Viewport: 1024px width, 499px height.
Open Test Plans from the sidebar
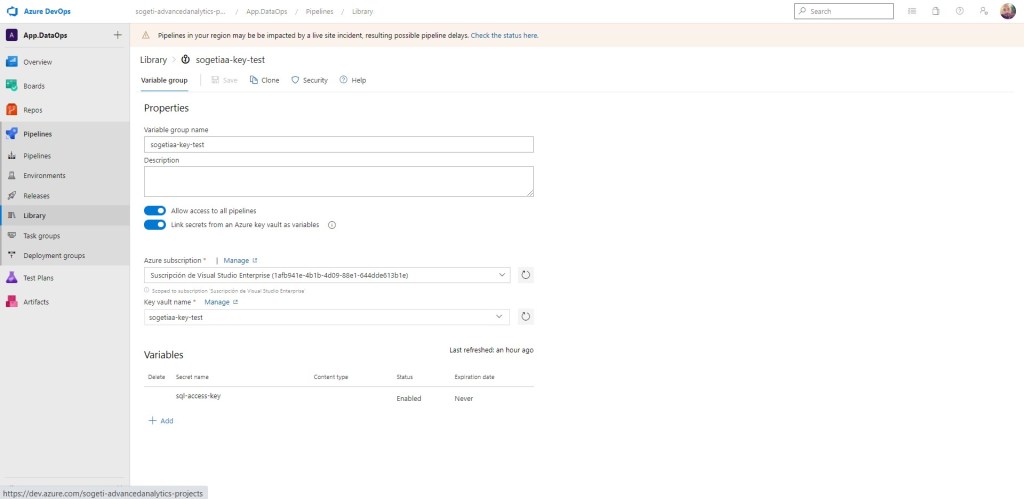37,277
